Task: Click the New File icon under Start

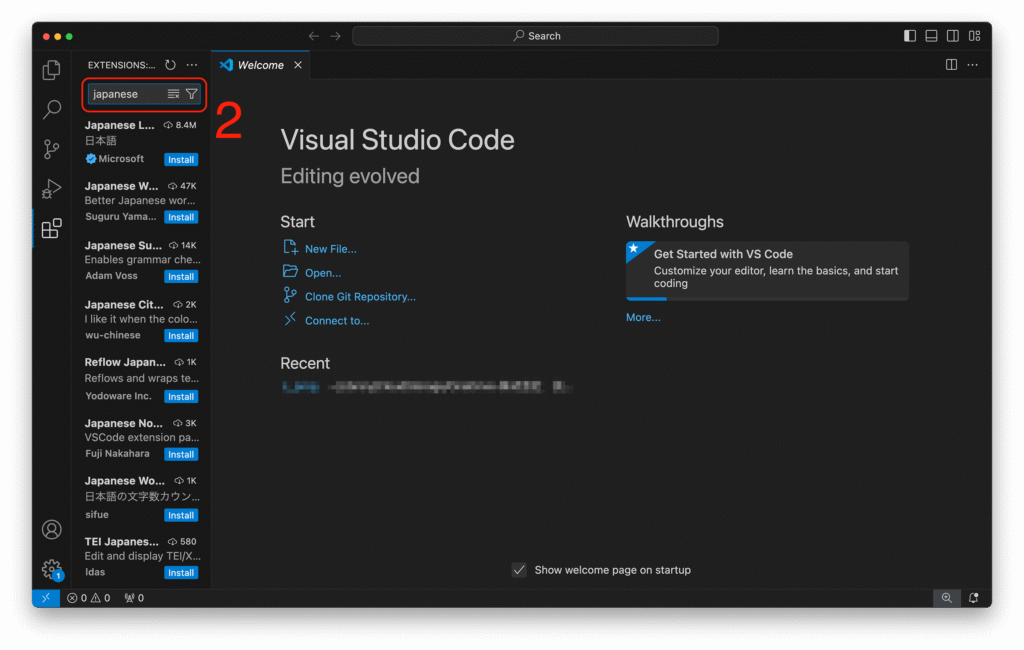Action: pos(290,247)
